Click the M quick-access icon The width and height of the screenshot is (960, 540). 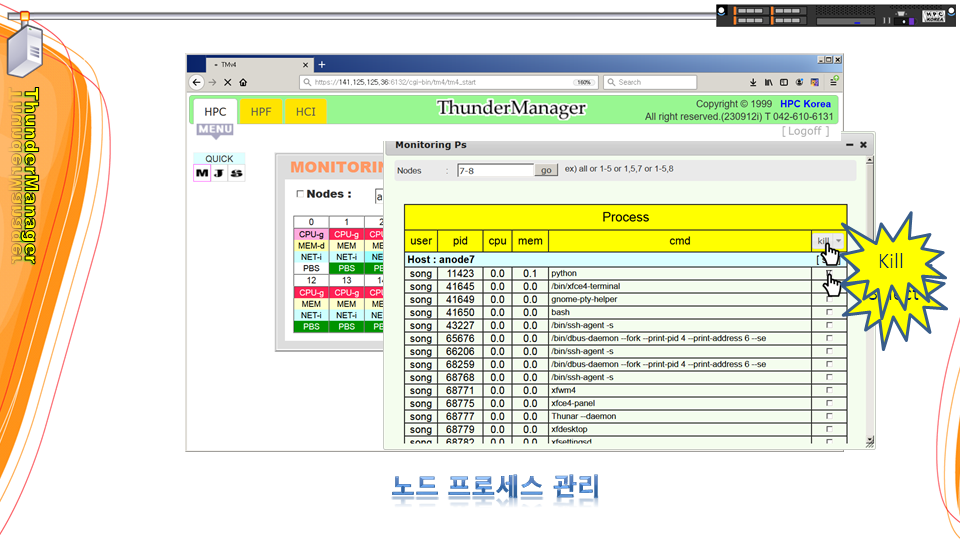click(x=202, y=173)
